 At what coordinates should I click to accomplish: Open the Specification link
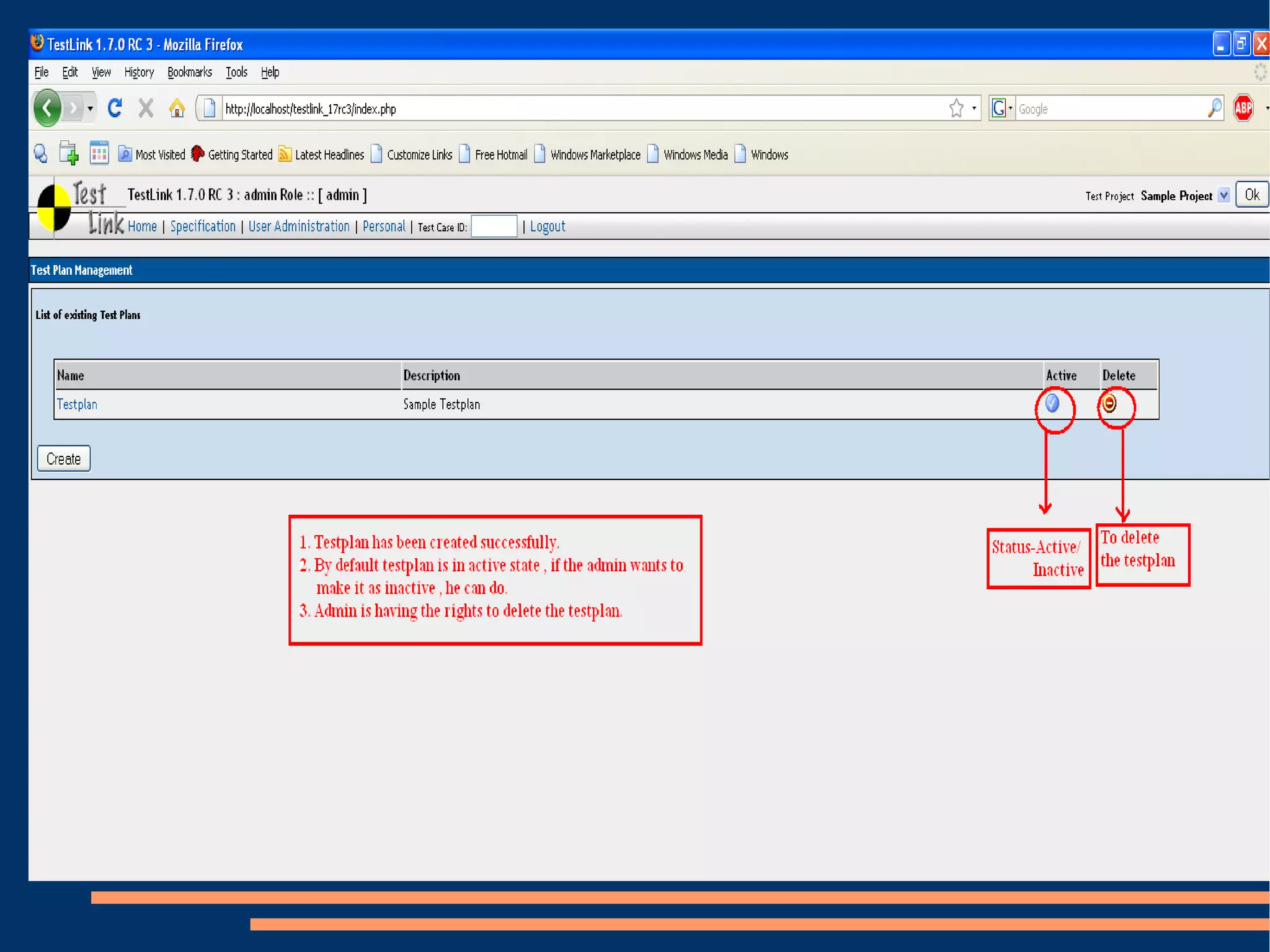203,226
